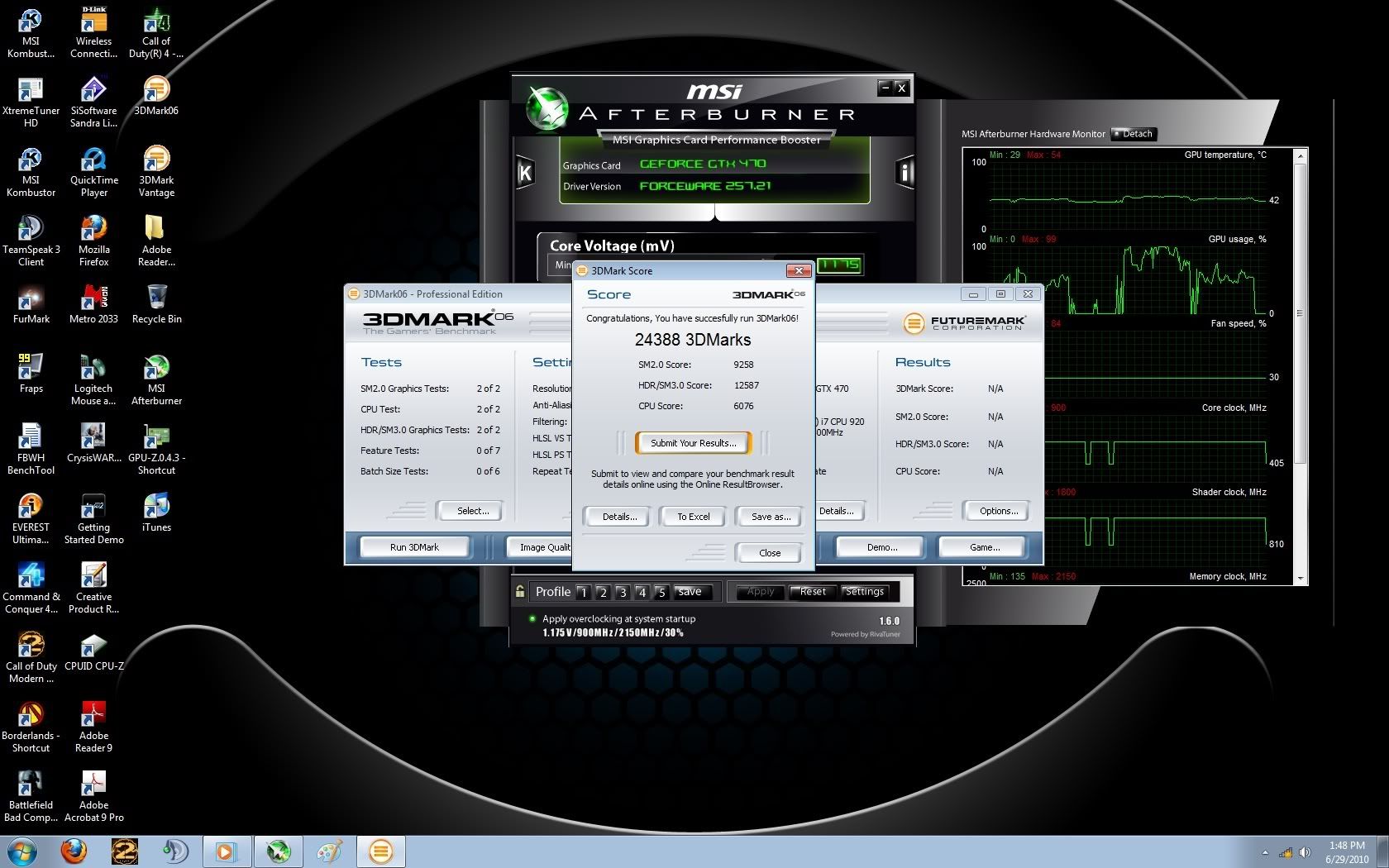Load Afterburner profile slot 3

623,592
